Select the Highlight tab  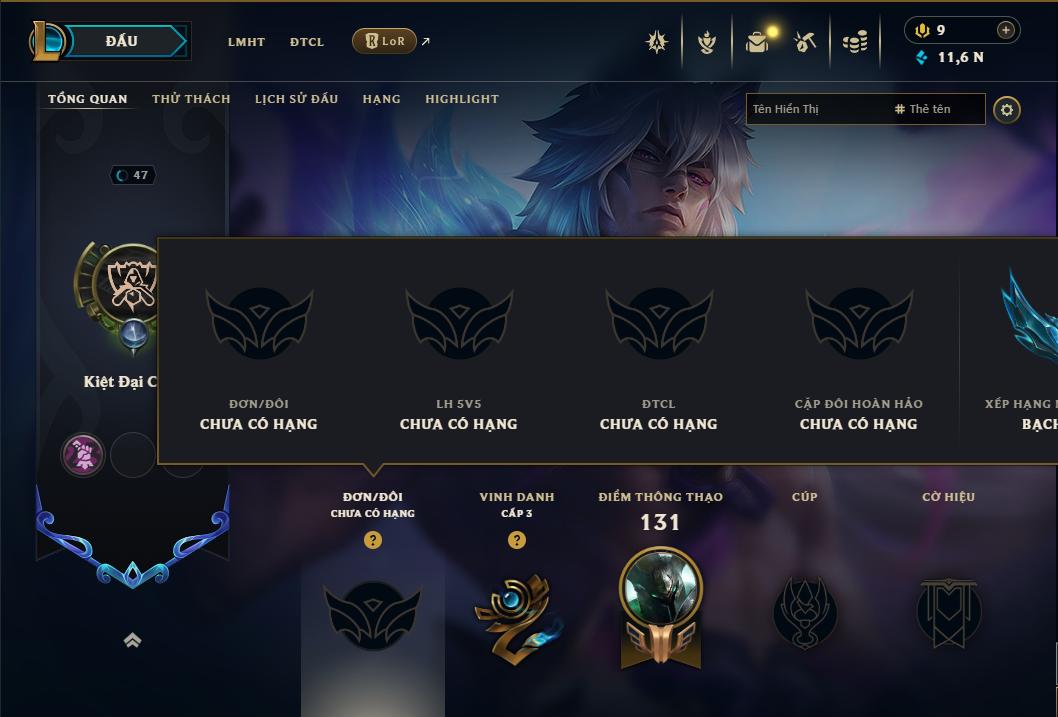coord(462,99)
